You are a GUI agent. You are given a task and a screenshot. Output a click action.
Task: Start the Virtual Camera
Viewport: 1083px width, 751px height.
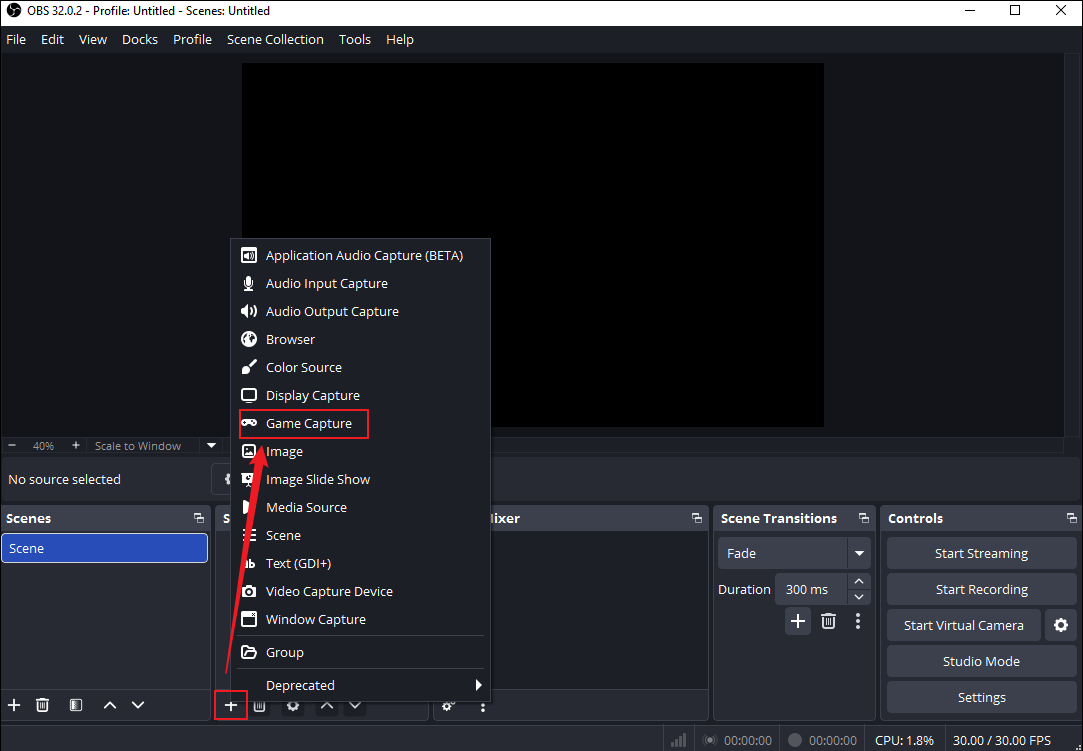[x=963, y=625]
